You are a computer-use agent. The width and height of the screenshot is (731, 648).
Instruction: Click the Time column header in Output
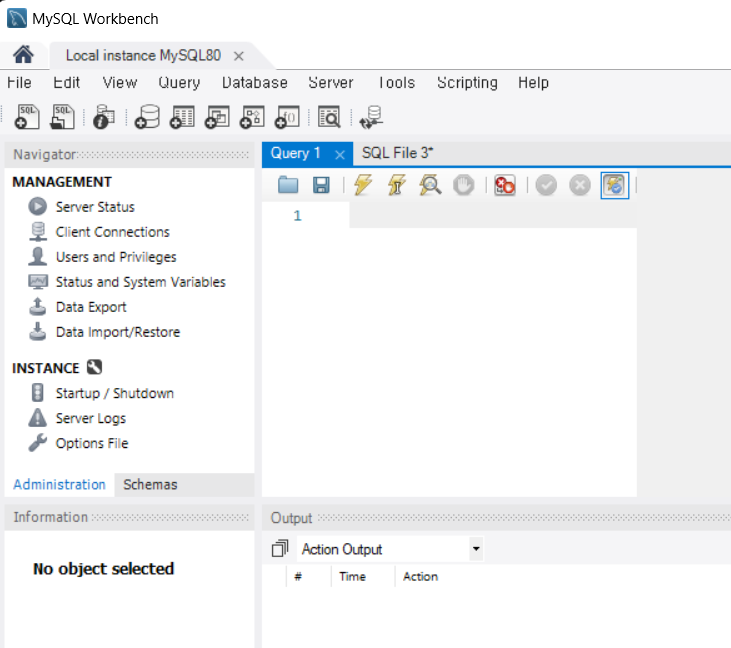coord(352,577)
